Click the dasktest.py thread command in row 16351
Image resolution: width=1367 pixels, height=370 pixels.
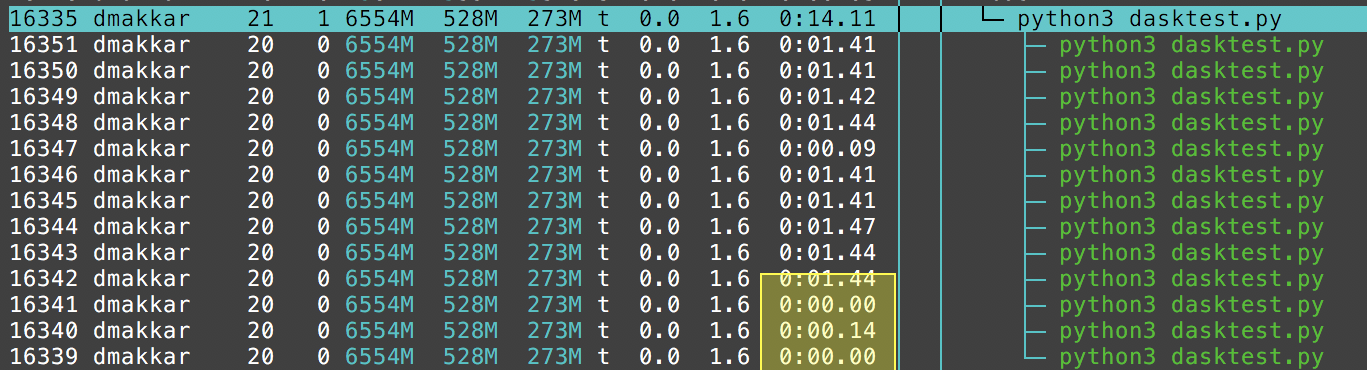point(1191,45)
